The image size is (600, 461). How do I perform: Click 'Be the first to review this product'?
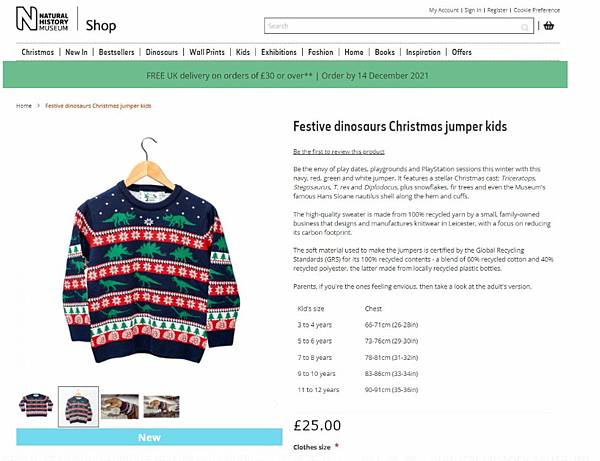(x=339, y=151)
